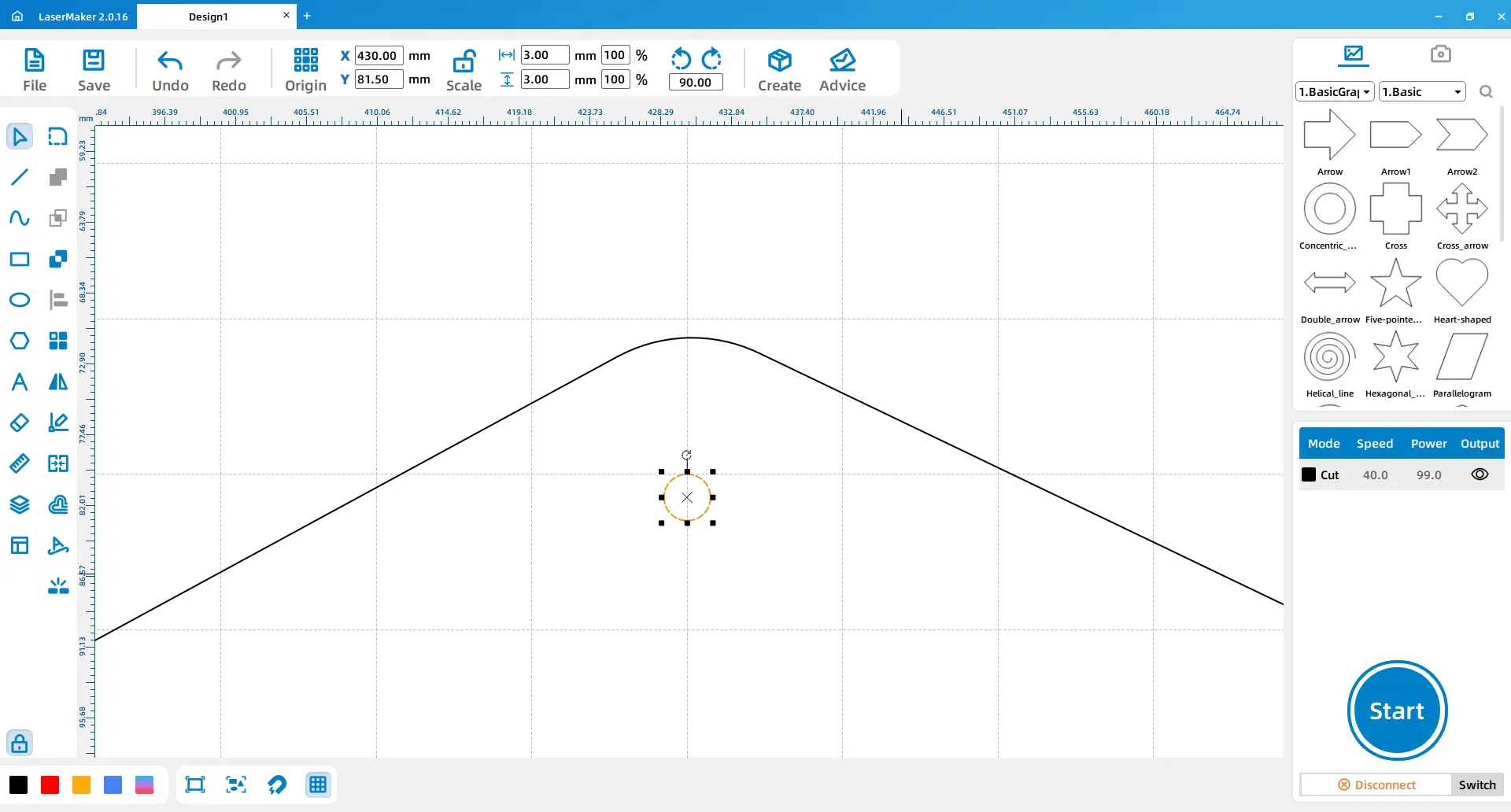Screen dimensions: 1511x812
Task: Pick the orange color swatch
Action: point(81,784)
